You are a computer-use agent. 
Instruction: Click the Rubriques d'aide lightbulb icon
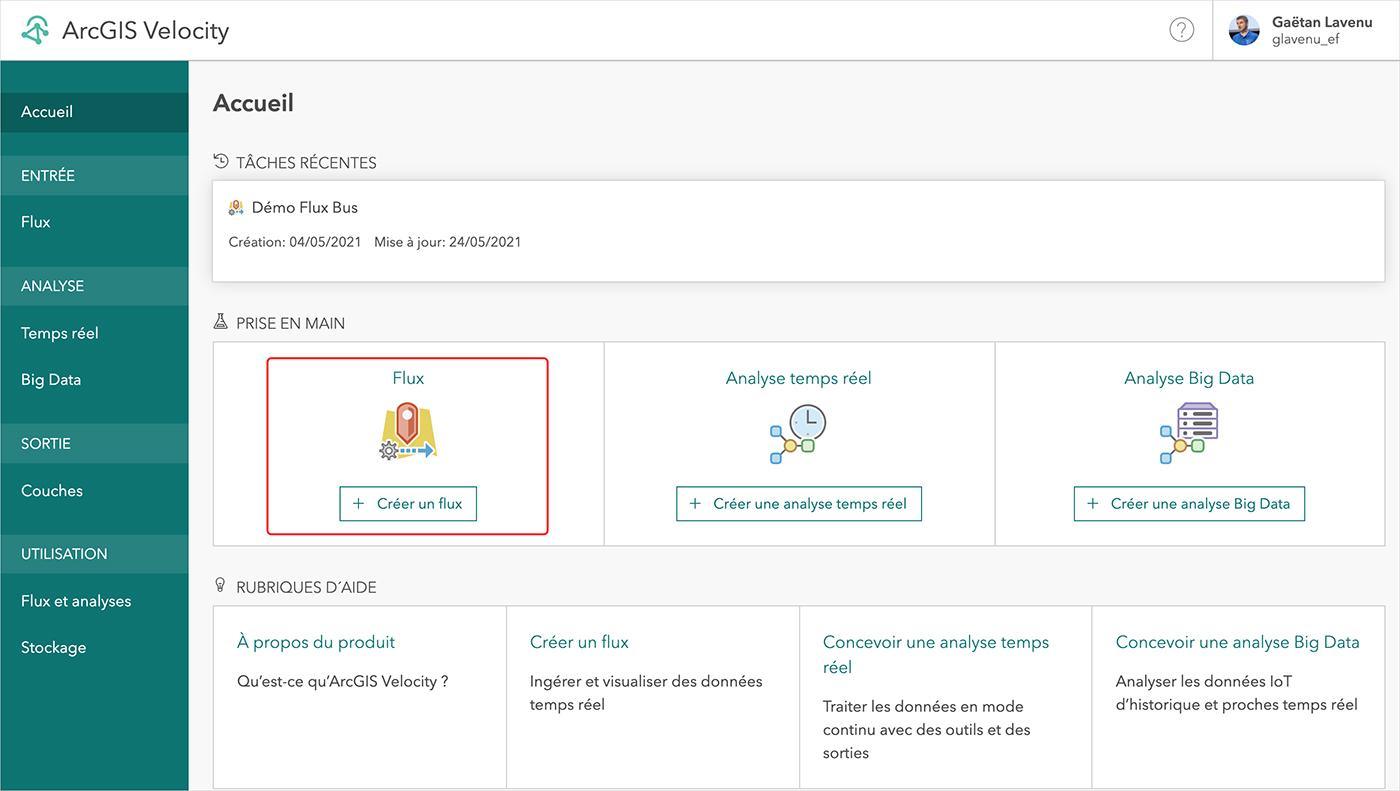pos(221,585)
